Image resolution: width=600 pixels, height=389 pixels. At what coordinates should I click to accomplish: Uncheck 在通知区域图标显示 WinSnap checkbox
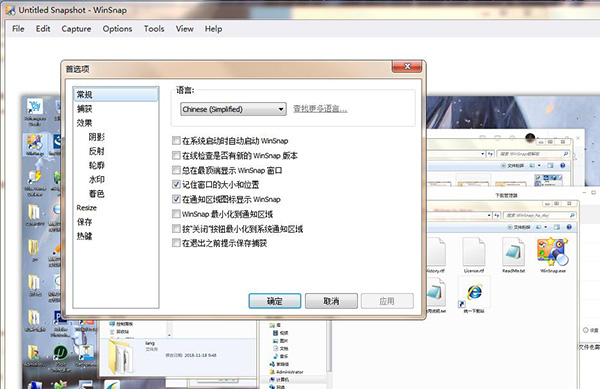click(x=176, y=199)
